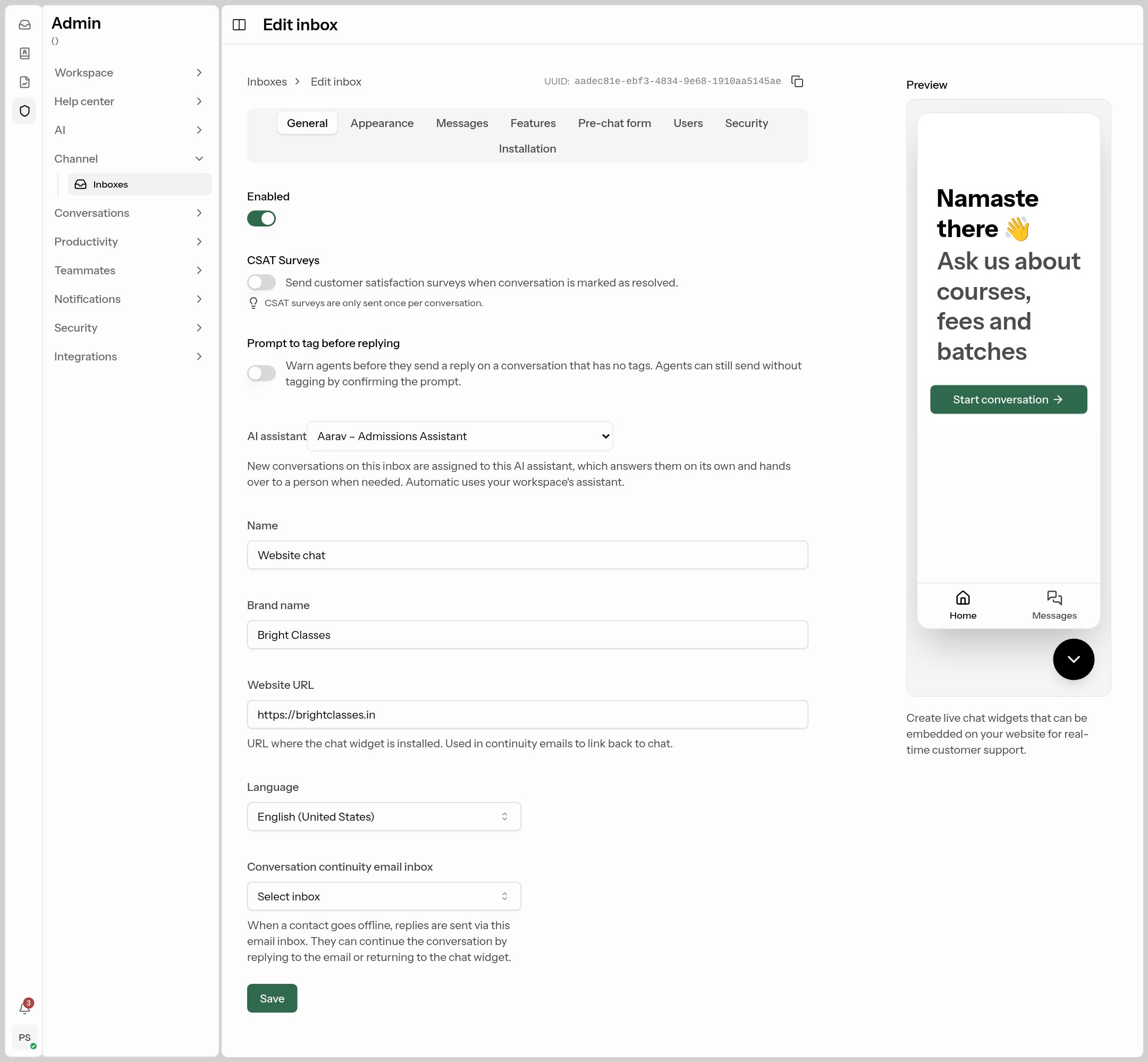Expand the Workspace section
Screen dimensions: 1148x1062
pyautogui.click(x=129, y=72)
